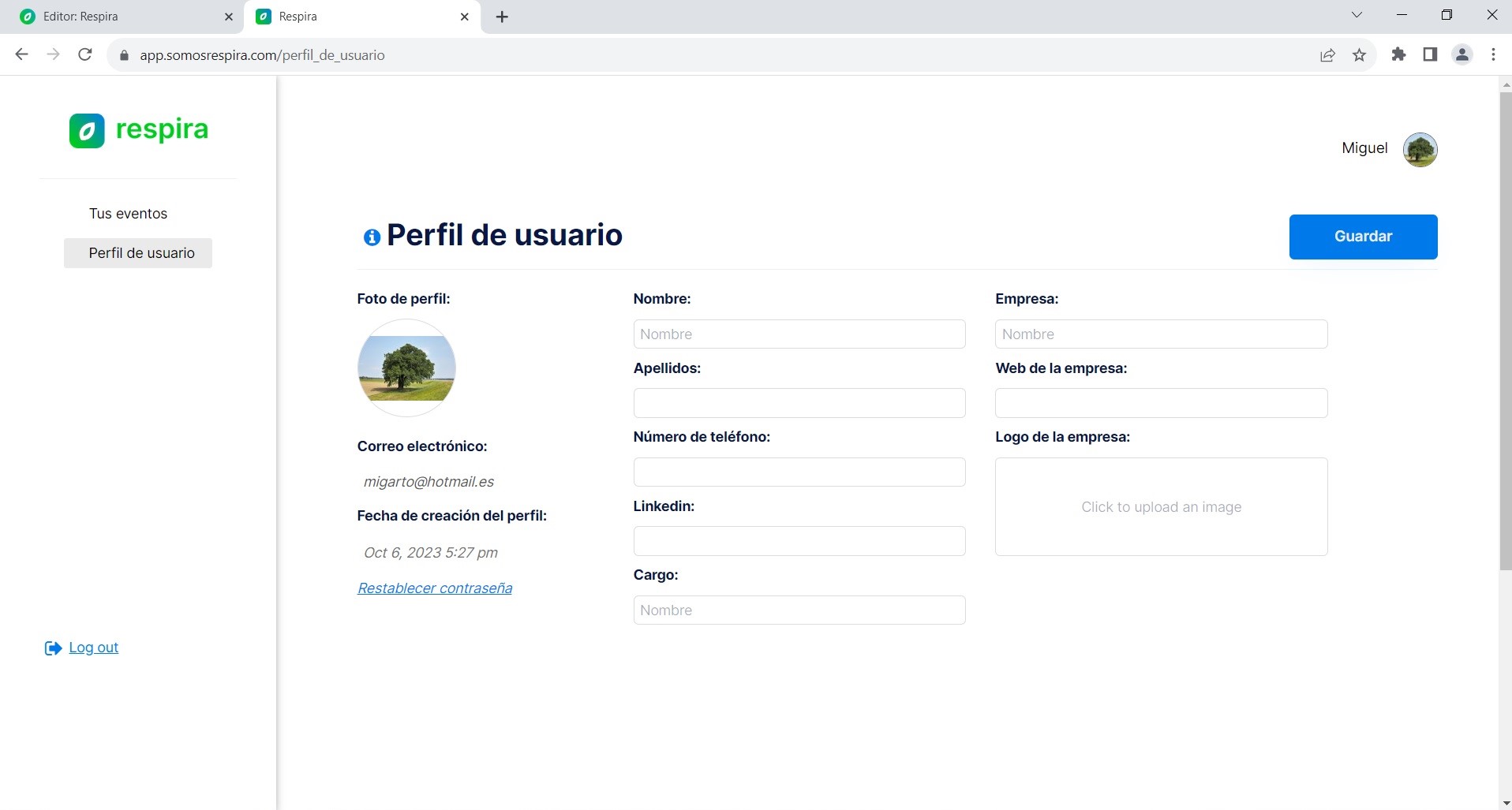Focus the Web de la empresa field
The image size is (1512, 810).
point(1161,403)
